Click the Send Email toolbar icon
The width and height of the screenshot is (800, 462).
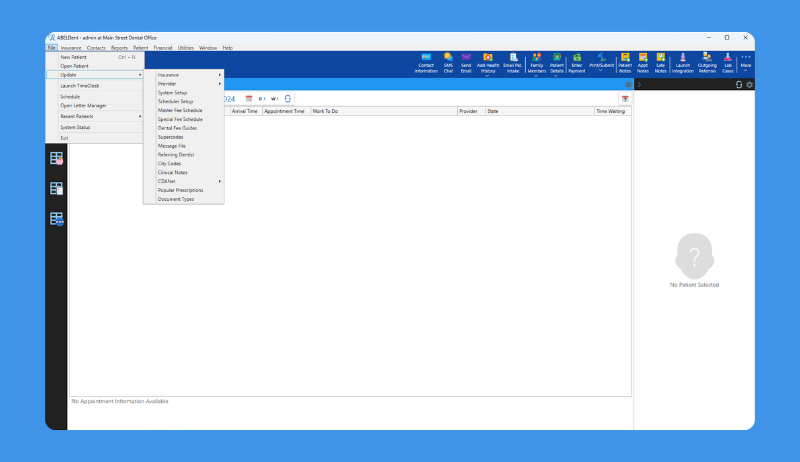pyautogui.click(x=466, y=63)
